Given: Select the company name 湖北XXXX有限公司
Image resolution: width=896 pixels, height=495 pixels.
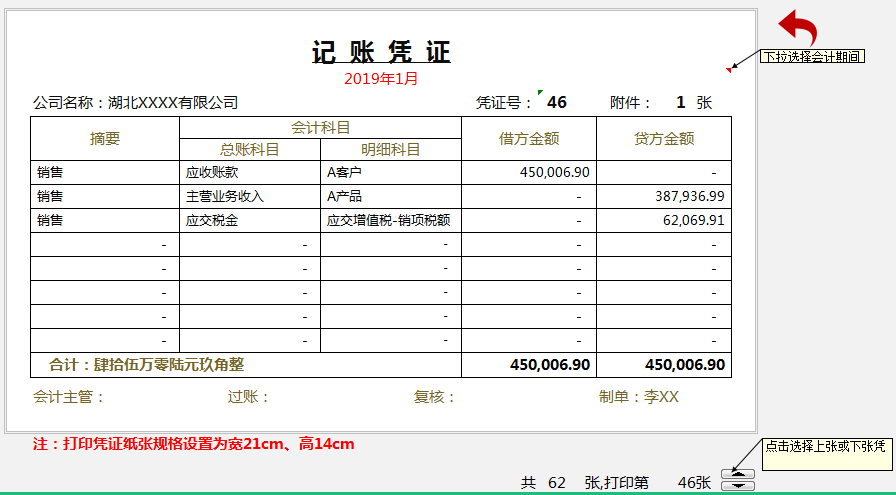Looking at the screenshot, I should coord(173,103).
